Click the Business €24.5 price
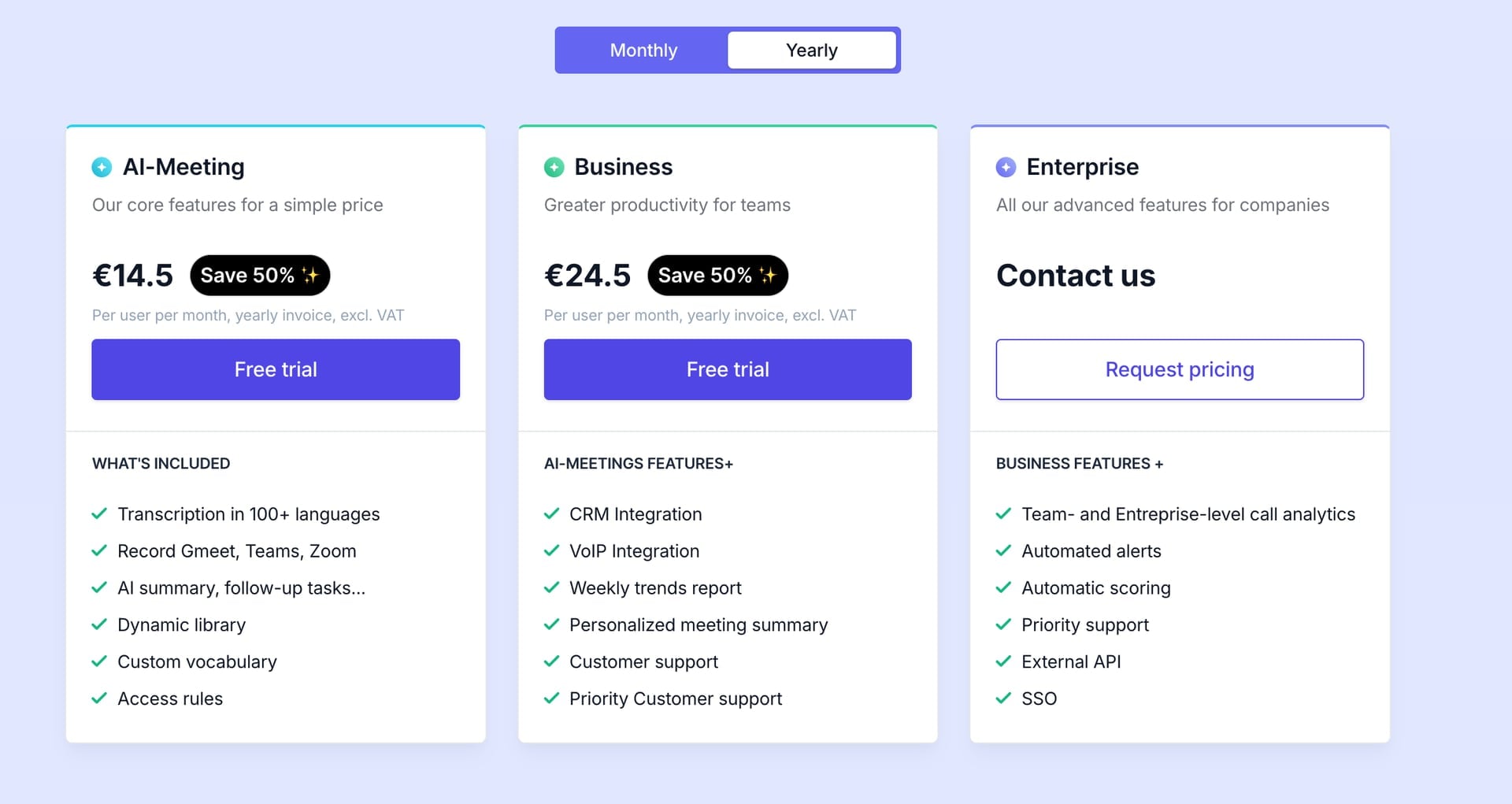 (587, 276)
